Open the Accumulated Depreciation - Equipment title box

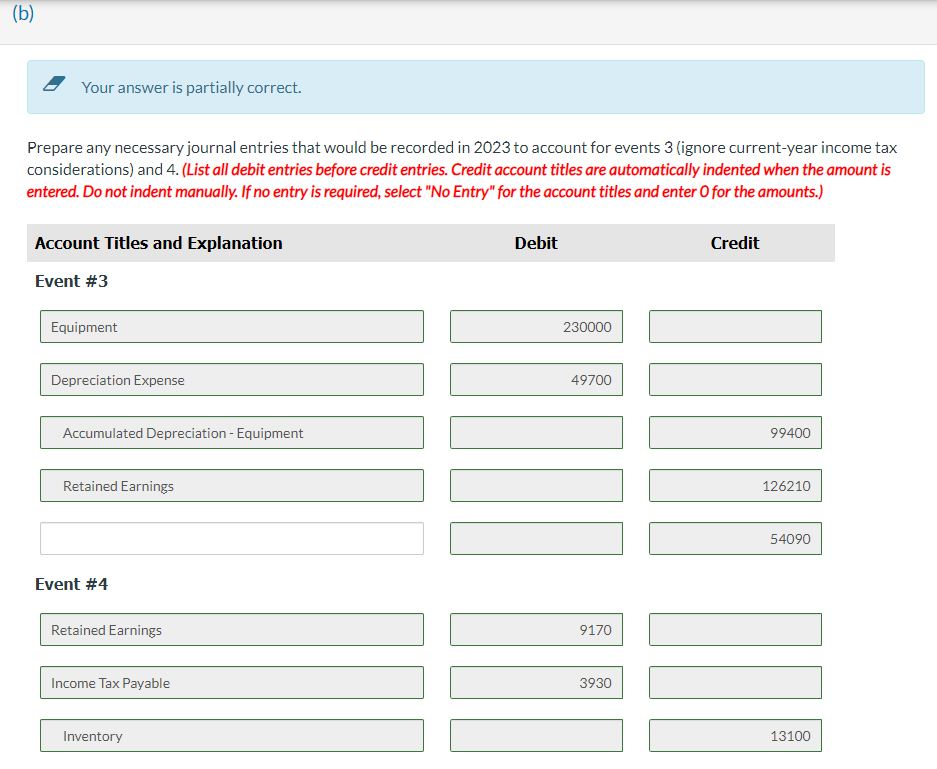[x=231, y=432]
